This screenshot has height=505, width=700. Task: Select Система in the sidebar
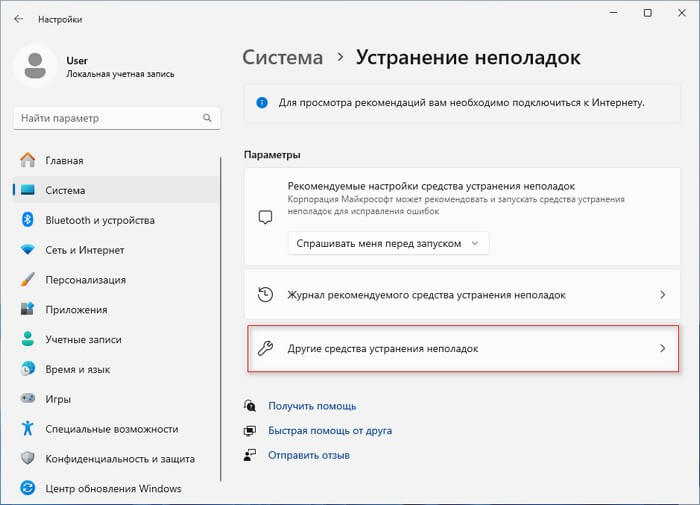(x=116, y=190)
